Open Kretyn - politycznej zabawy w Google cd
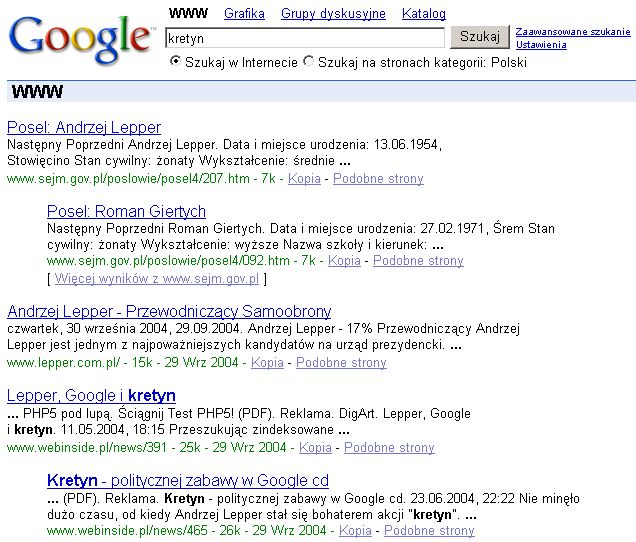The image size is (636, 542). click(x=188, y=480)
